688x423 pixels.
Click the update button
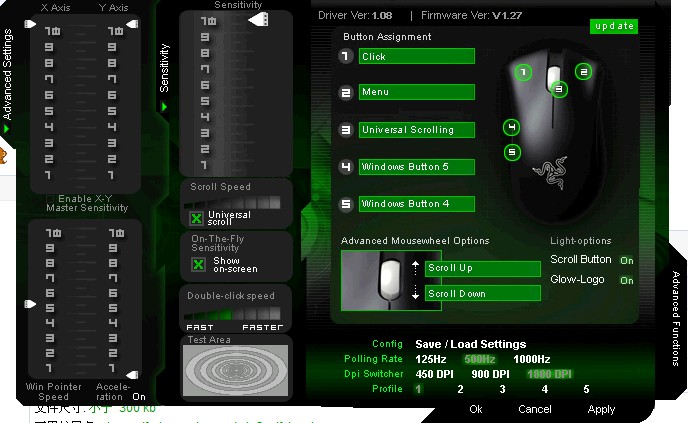[613, 26]
